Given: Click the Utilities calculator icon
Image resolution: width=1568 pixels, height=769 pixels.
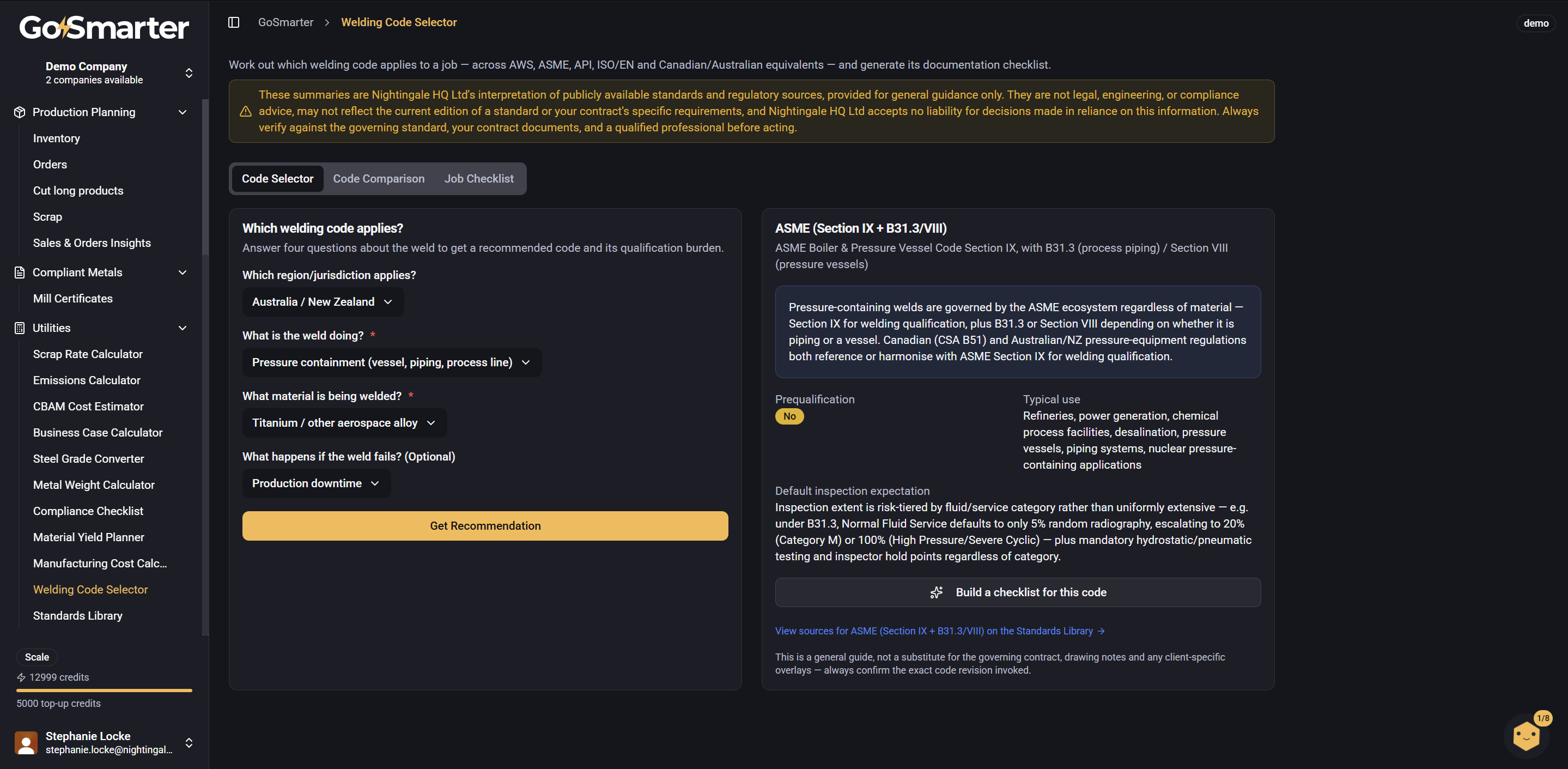Looking at the screenshot, I should click(20, 328).
